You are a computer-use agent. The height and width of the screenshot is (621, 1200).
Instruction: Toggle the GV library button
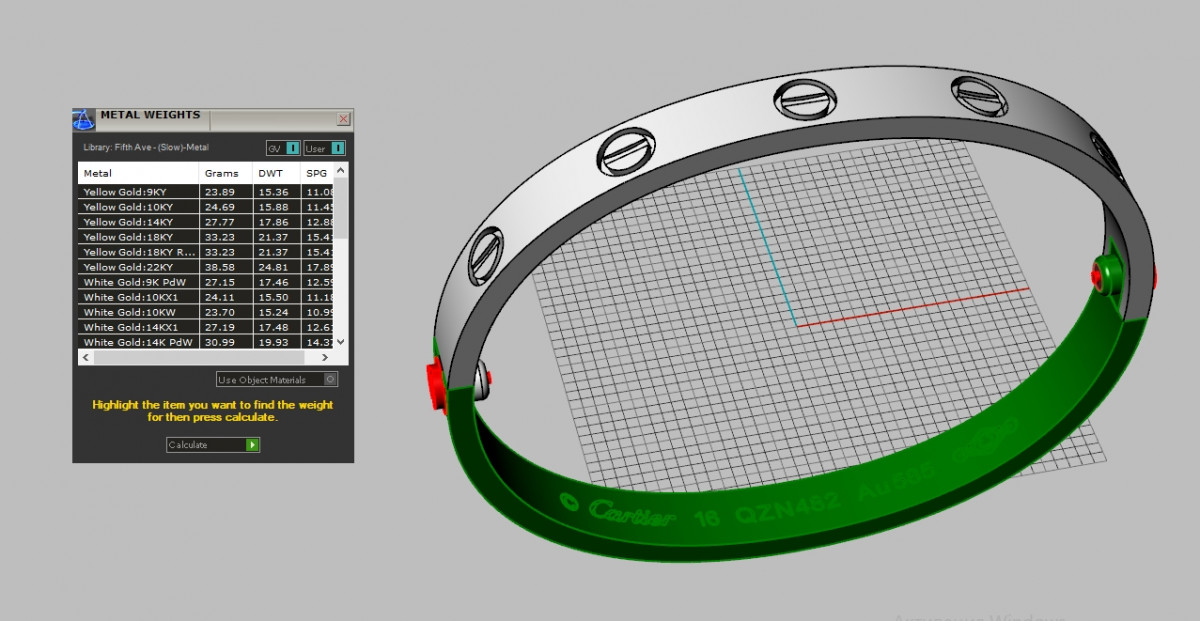[283, 148]
